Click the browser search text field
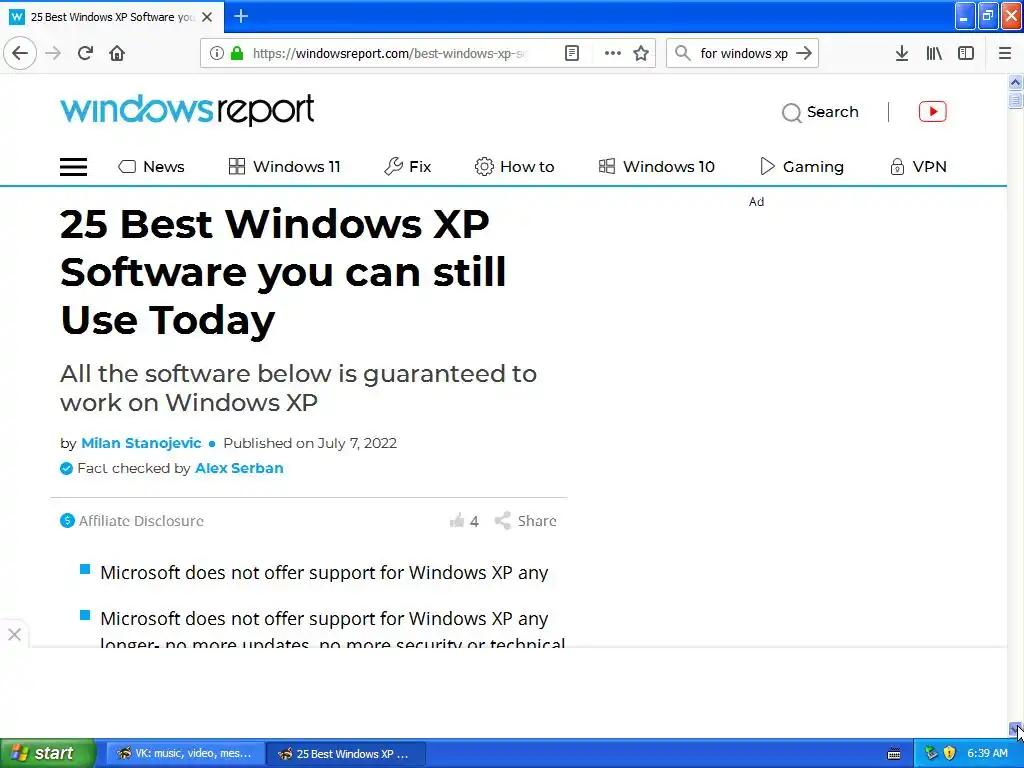1024x768 pixels. [744, 53]
